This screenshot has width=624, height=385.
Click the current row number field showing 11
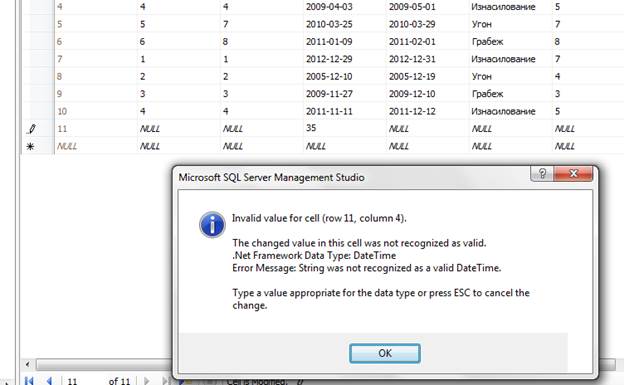click(82, 381)
